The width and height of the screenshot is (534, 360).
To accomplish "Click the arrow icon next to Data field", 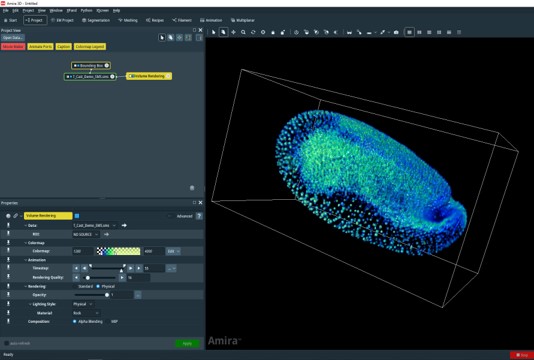I will coord(124,225).
